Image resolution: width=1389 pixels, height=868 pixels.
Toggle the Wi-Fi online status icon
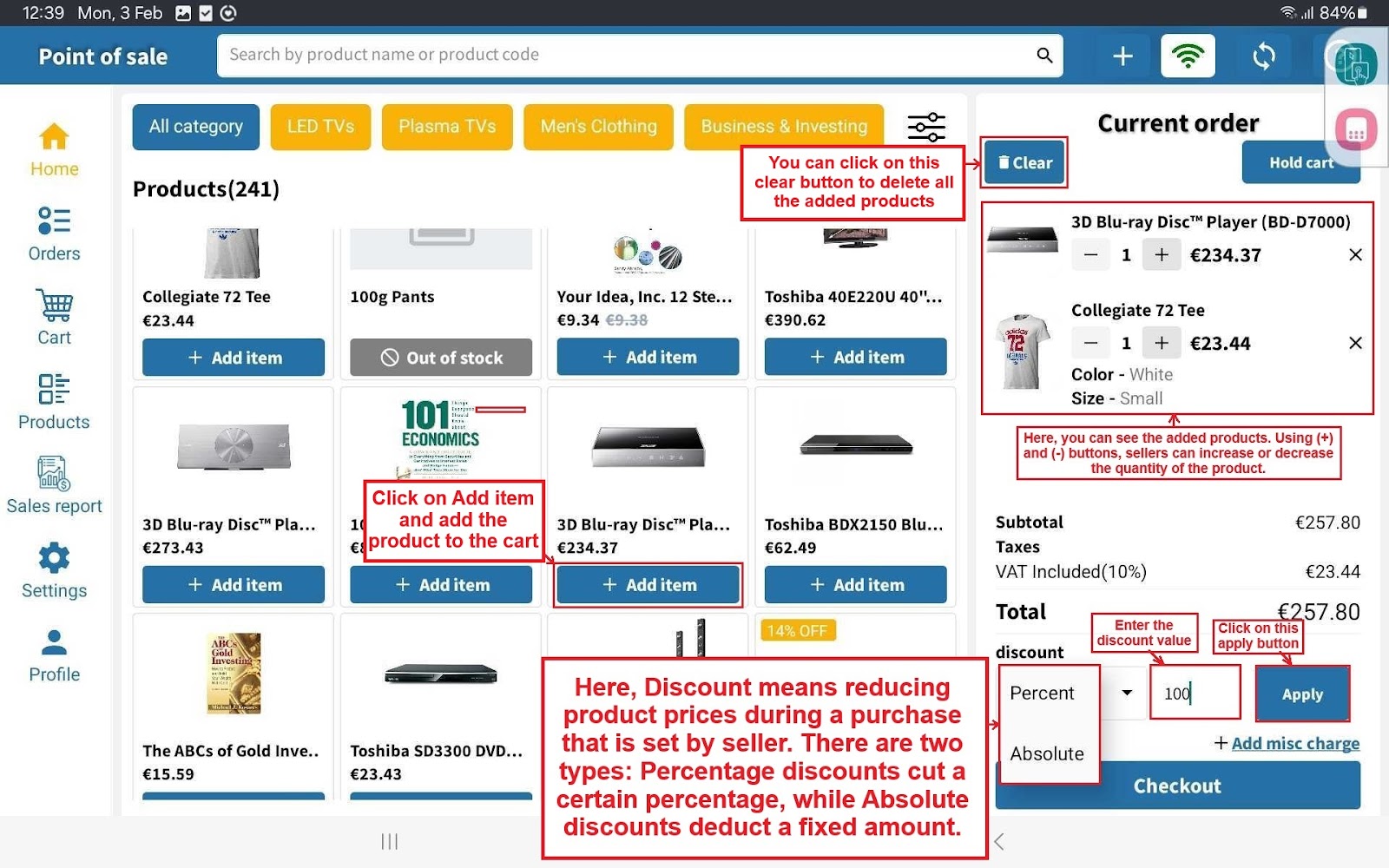[x=1188, y=56]
